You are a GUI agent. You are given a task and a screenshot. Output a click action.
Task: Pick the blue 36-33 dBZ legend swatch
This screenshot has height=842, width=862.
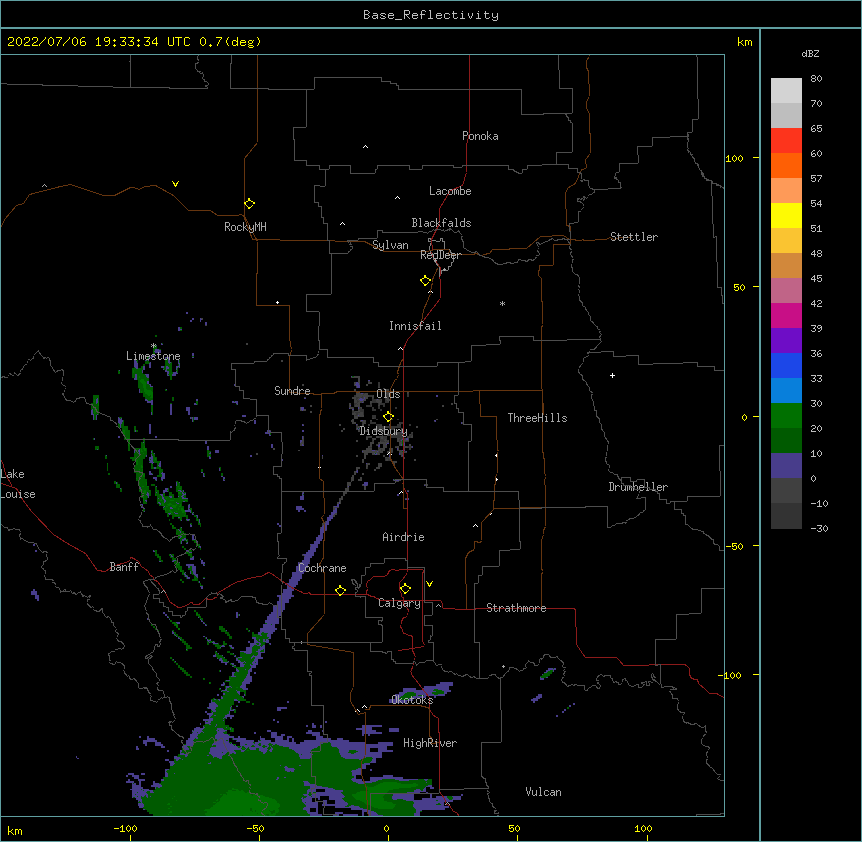coord(786,365)
